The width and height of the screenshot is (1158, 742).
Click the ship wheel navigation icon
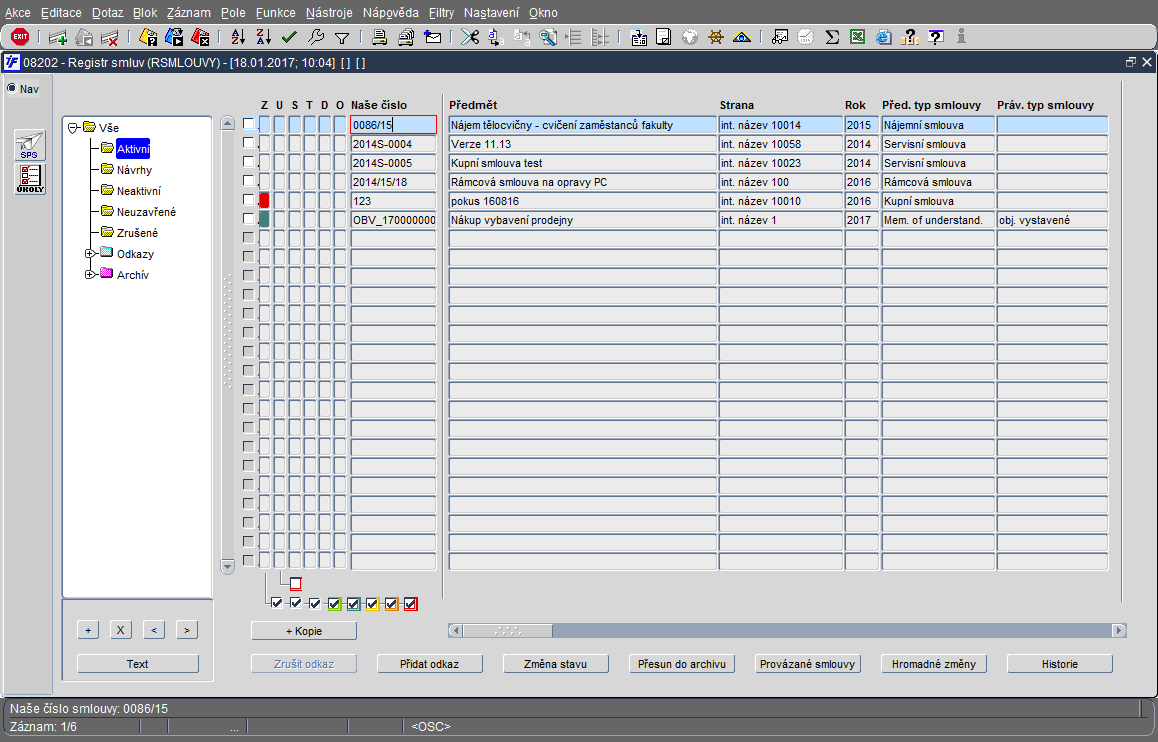[716, 37]
